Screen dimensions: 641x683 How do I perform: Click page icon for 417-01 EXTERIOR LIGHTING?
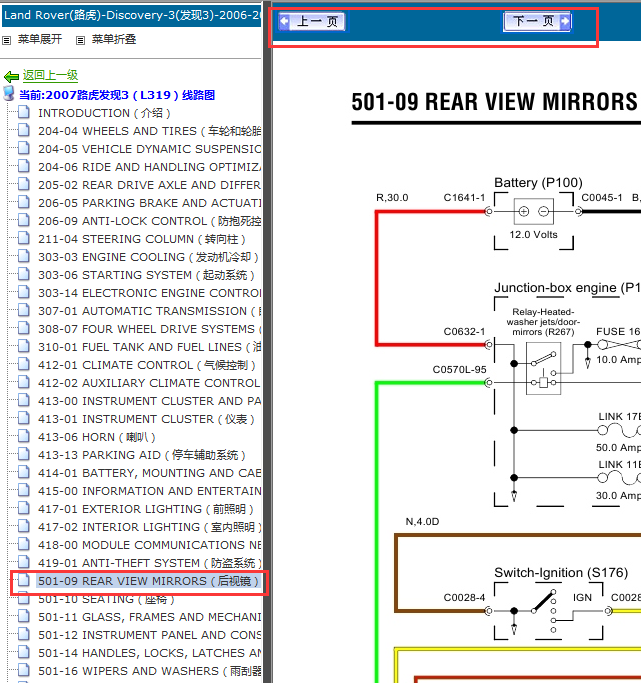24,508
